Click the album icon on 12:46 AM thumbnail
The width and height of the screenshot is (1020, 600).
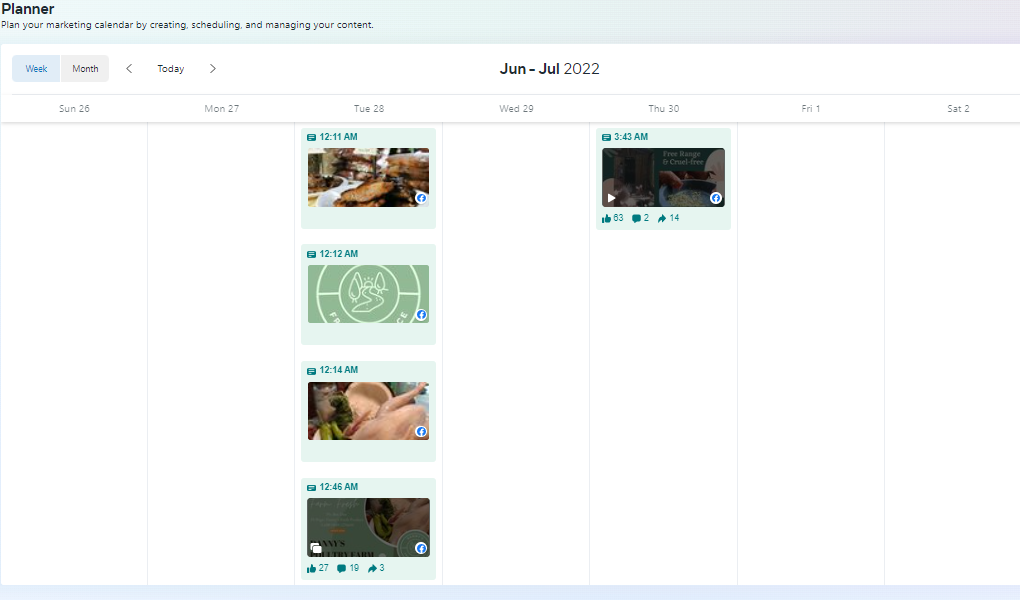[316, 548]
